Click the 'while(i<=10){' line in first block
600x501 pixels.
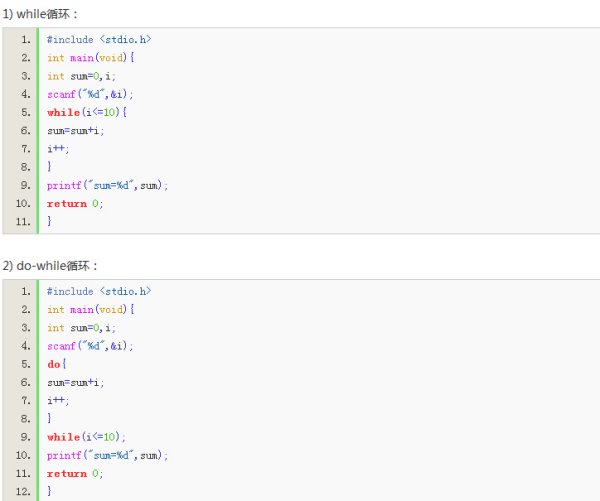point(87,112)
